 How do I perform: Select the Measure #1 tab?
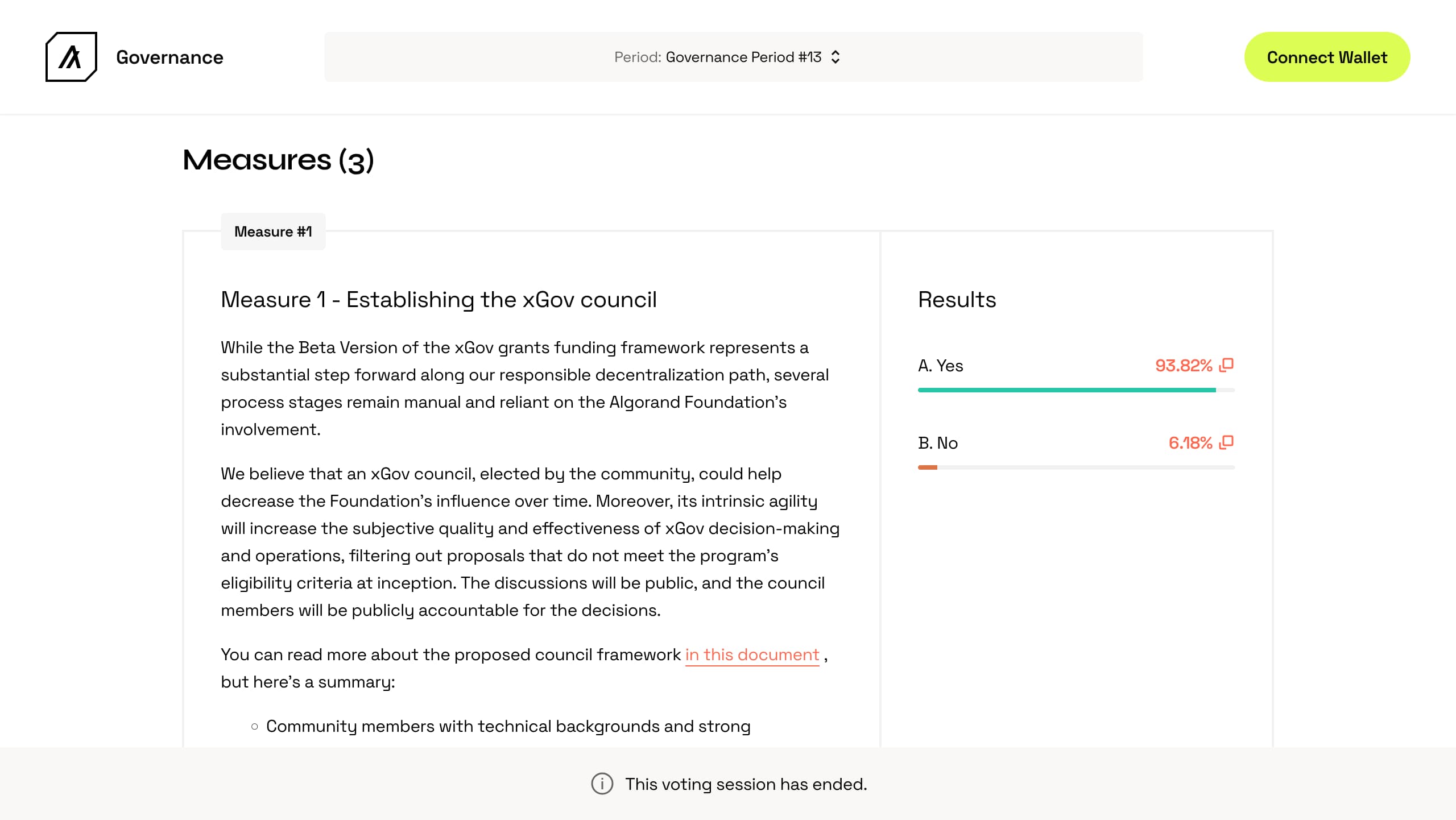coord(273,231)
